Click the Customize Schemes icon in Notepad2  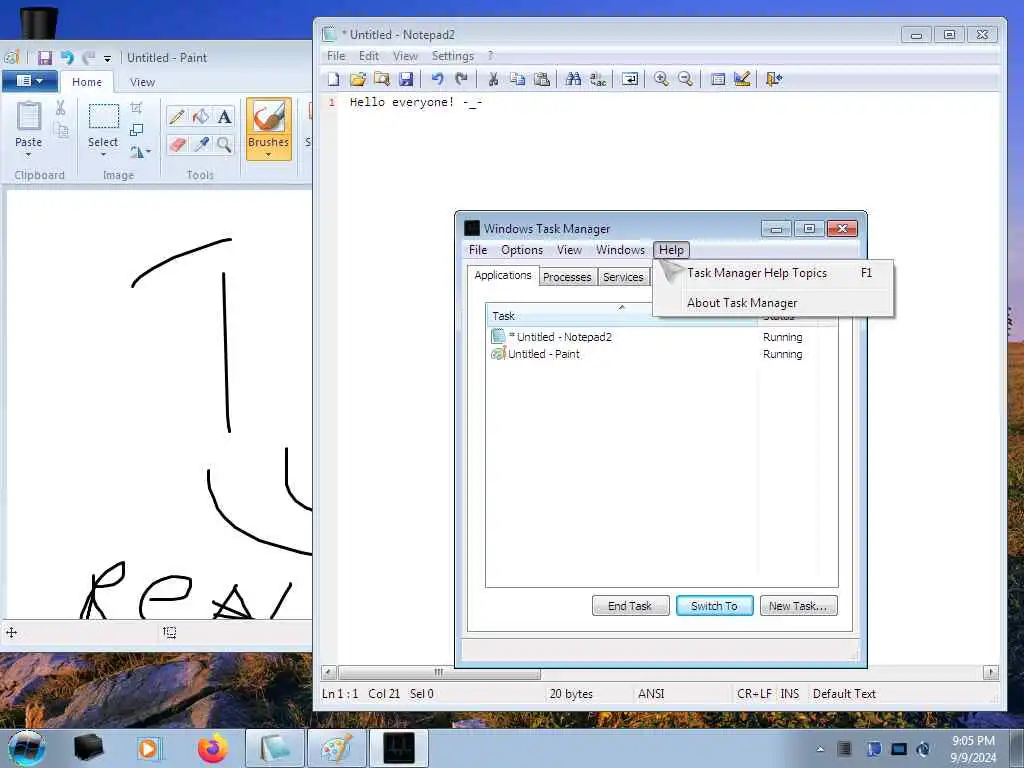[x=742, y=79]
